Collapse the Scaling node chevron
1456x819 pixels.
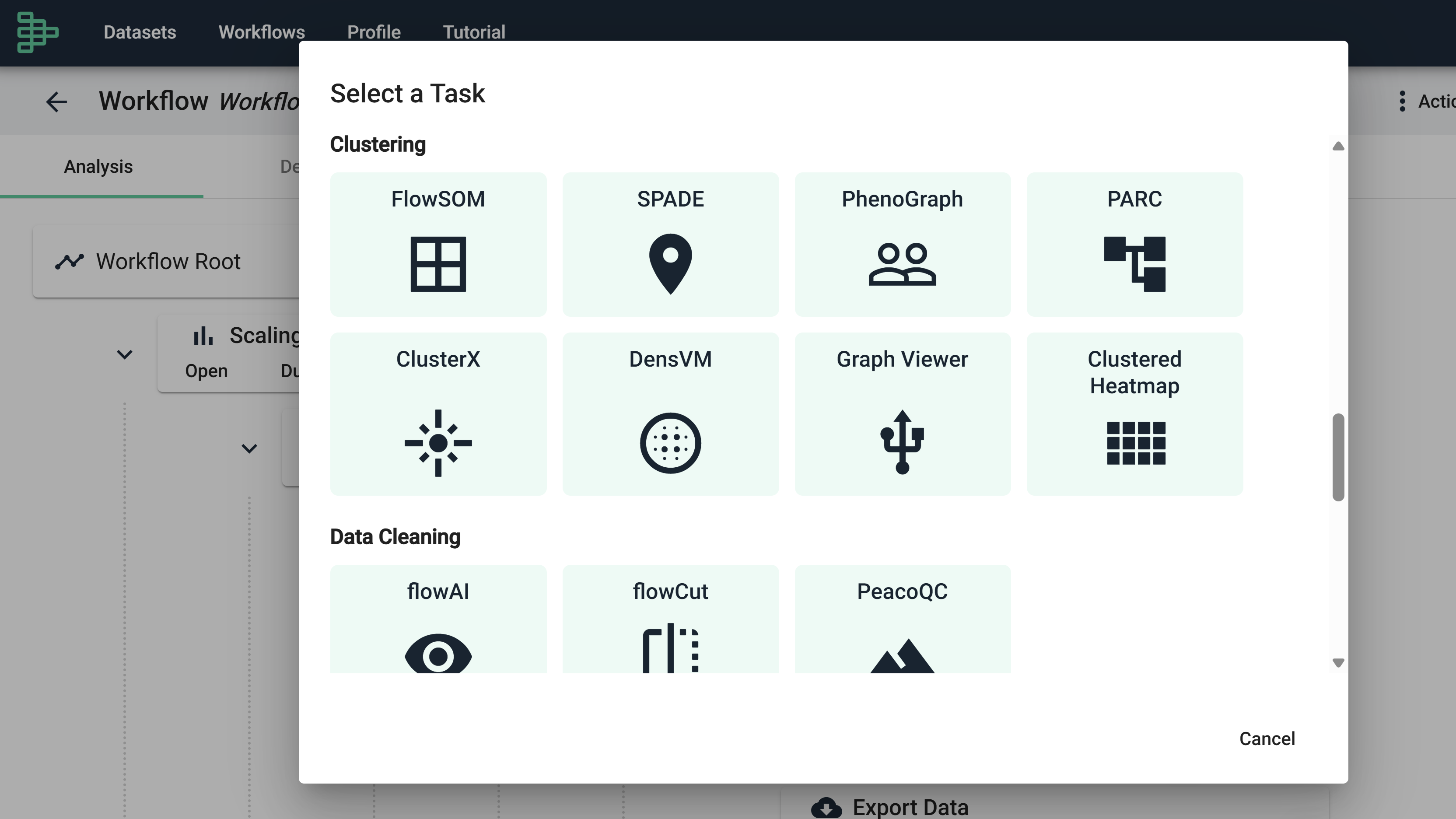point(124,354)
